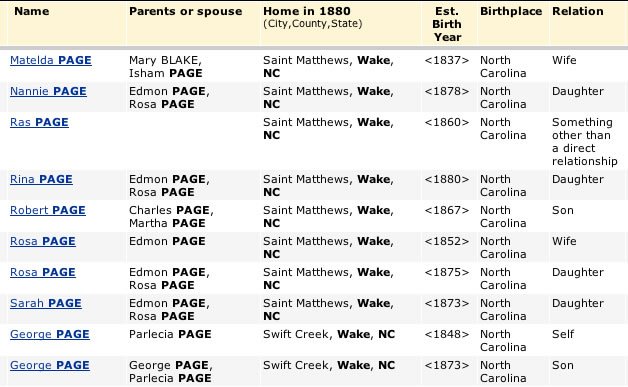Image resolution: width=628 pixels, height=387 pixels.
Task: Open George PAGE link born 1848
Action: [50, 334]
